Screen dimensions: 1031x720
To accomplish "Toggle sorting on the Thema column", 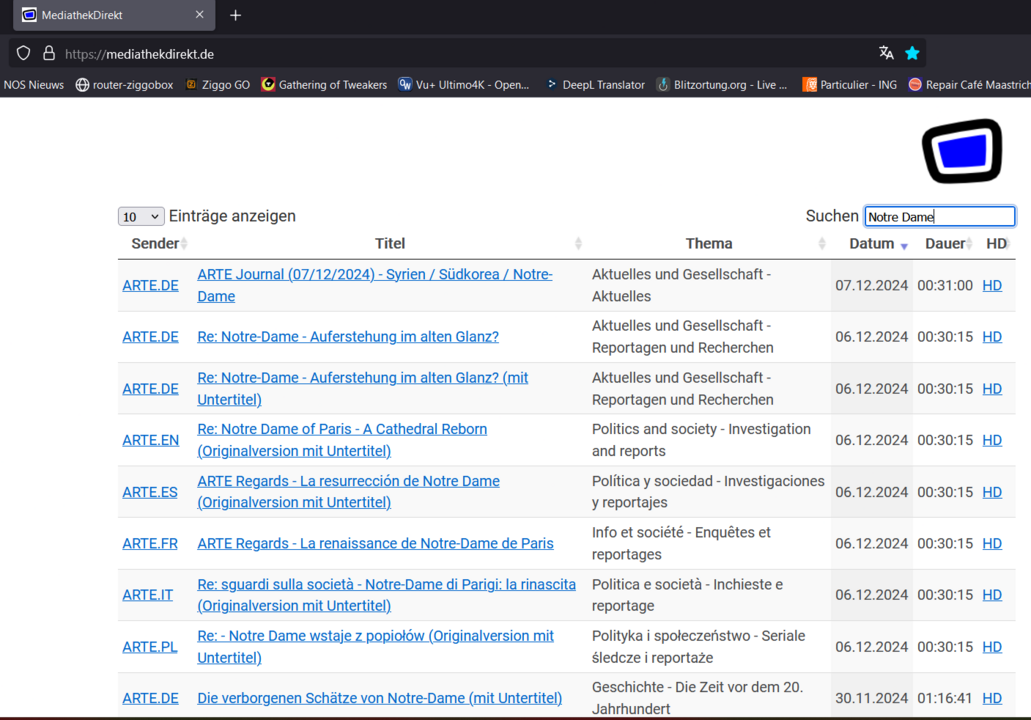I will click(709, 243).
